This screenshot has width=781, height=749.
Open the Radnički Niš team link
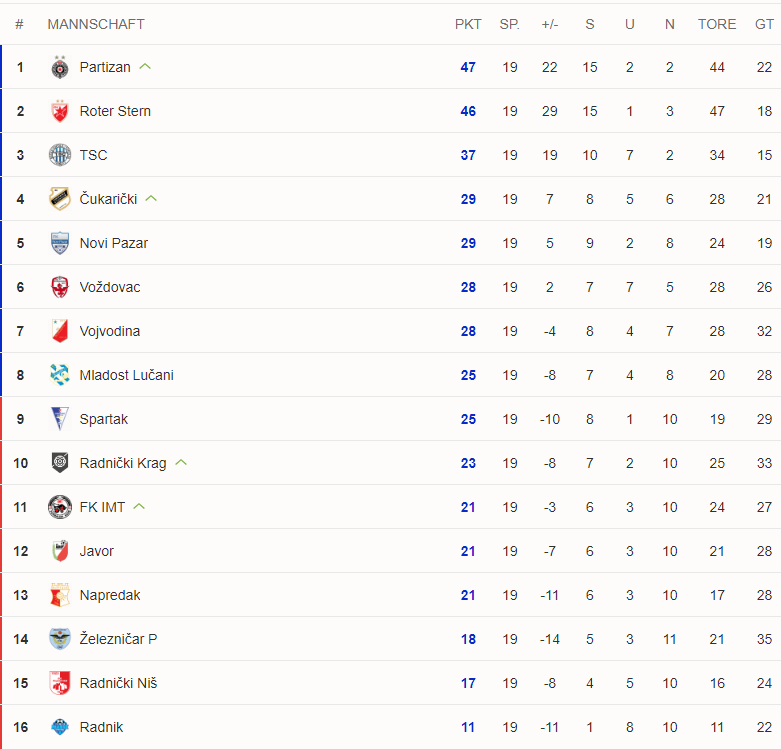coord(118,683)
